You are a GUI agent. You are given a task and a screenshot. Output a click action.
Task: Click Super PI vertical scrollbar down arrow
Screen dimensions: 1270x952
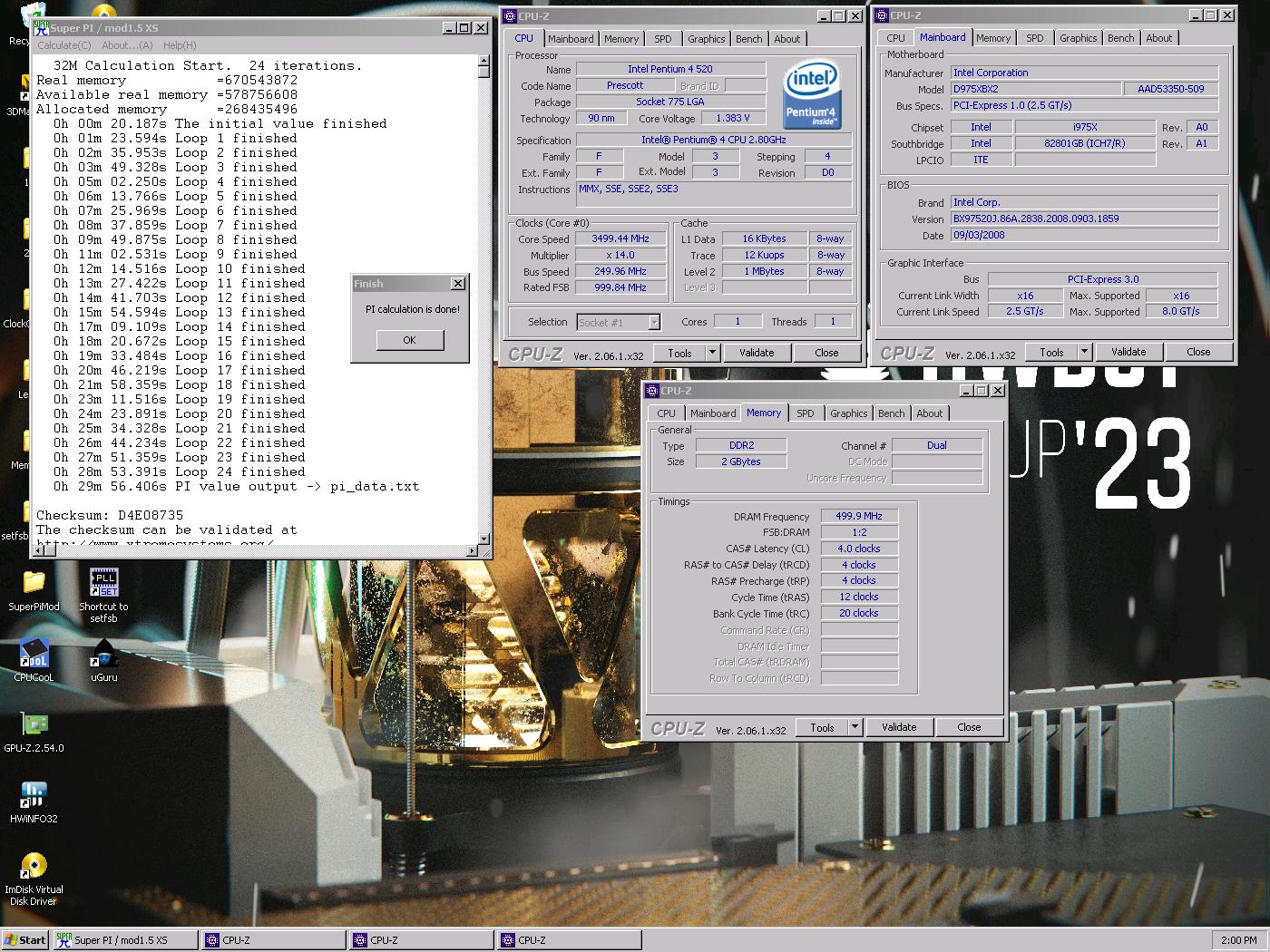[484, 538]
